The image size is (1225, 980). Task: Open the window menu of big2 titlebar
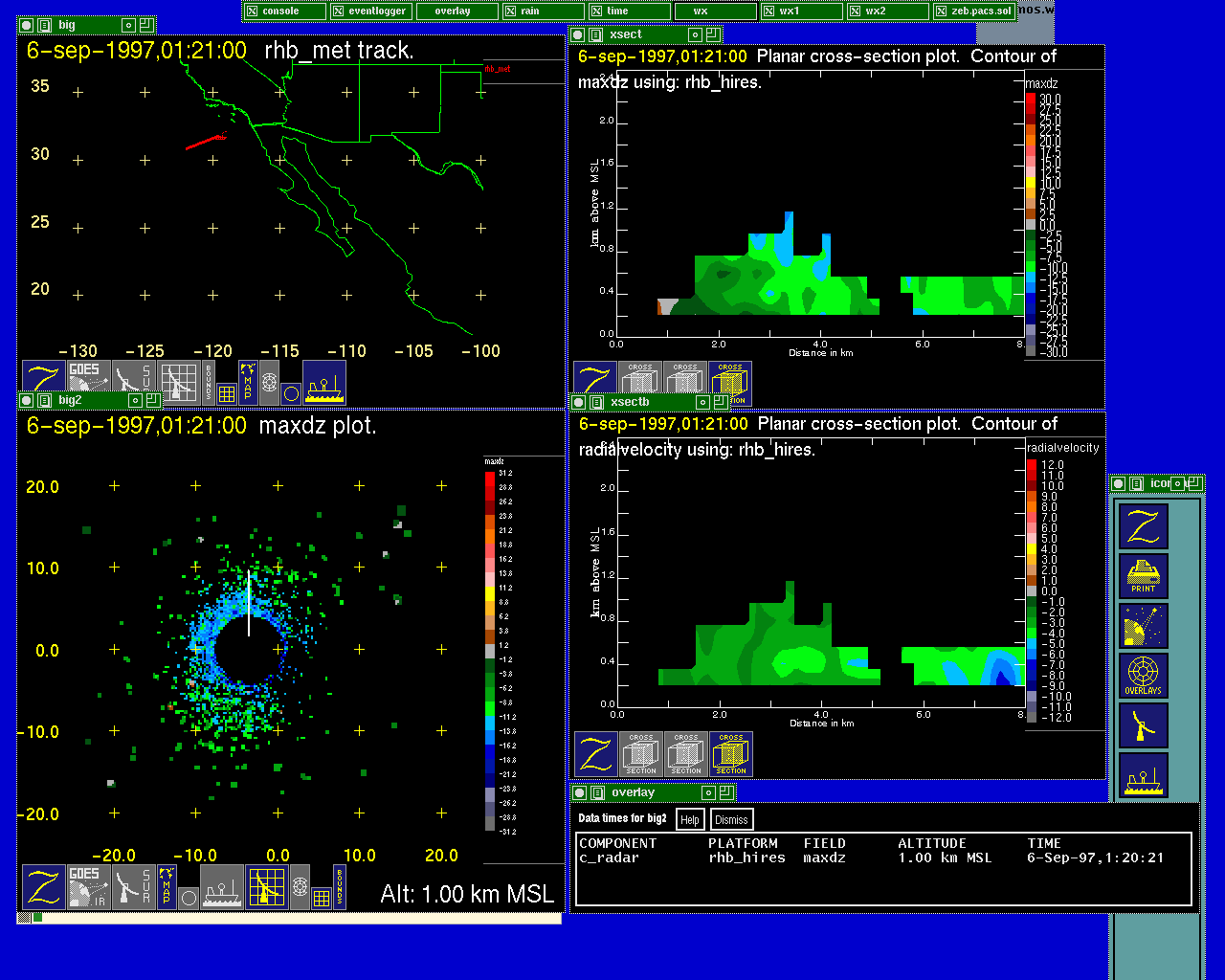43,401
